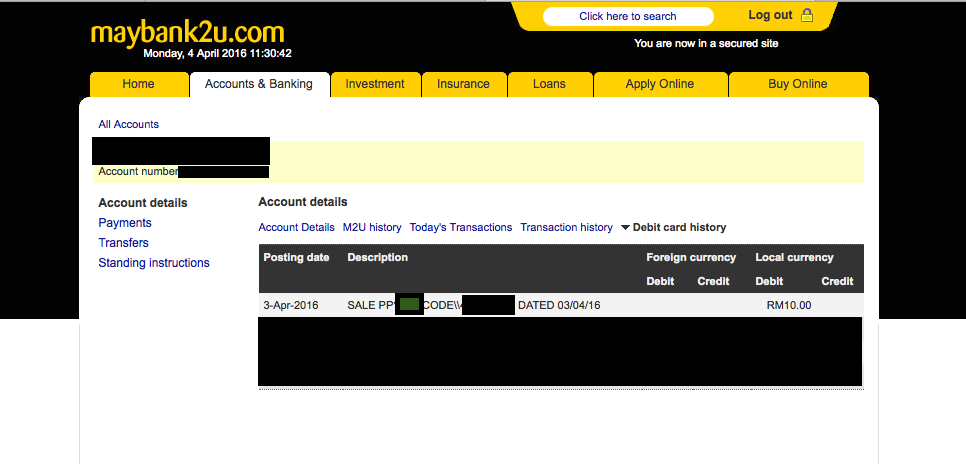Image resolution: width=966 pixels, height=464 pixels.
Task: Click the Foreign currency column header
Action: (x=691, y=258)
